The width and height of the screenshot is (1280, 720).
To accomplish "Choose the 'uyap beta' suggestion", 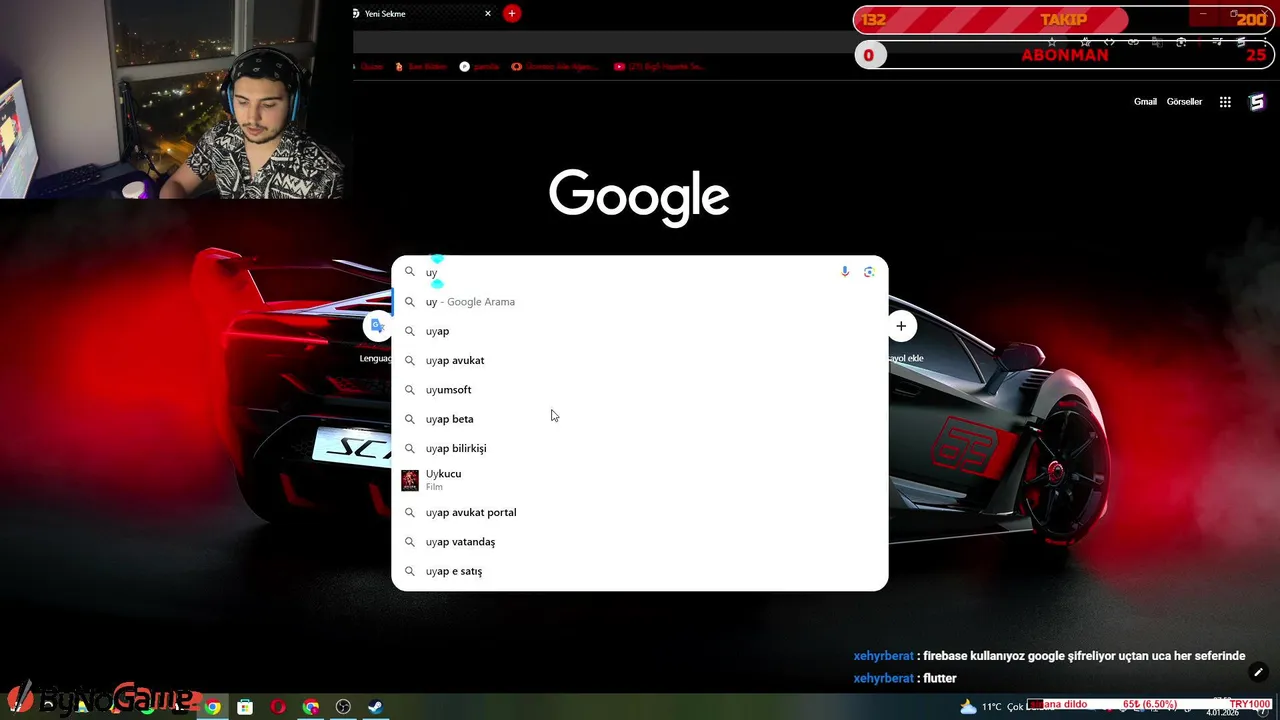I will click(x=640, y=419).
